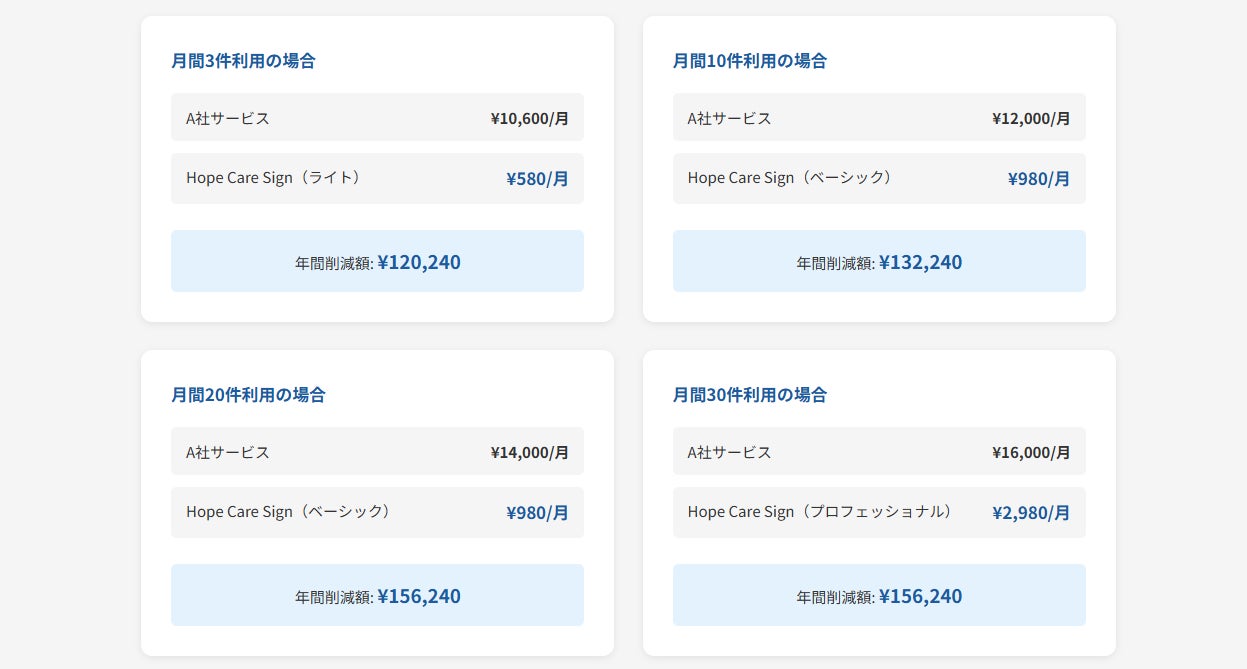1247x669 pixels.
Task: Click the 月間3件利用の場合 heading
Action: click(243, 61)
